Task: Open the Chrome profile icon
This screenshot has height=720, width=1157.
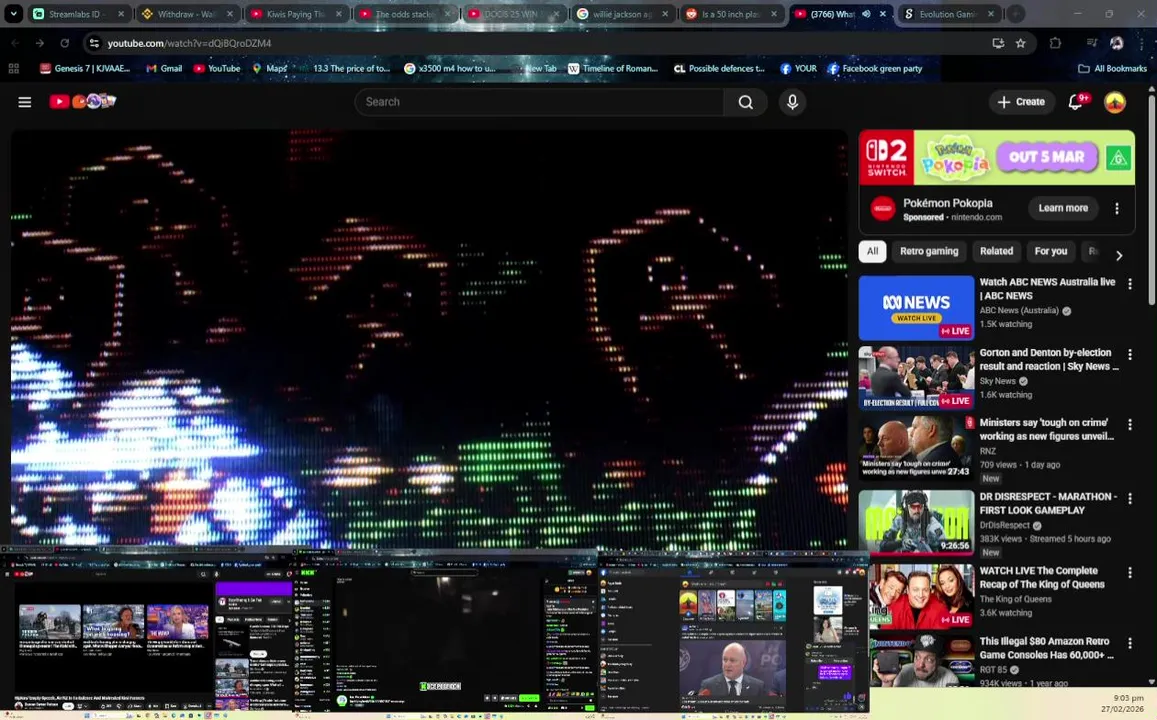Action: tap(1116, 44)
